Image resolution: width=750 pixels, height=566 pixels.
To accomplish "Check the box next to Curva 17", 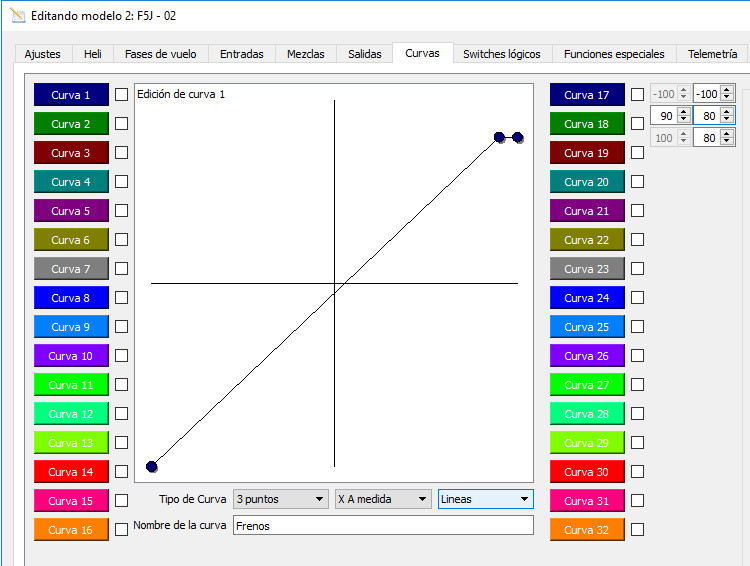I will pyautogui.click(x=637, y=95).
